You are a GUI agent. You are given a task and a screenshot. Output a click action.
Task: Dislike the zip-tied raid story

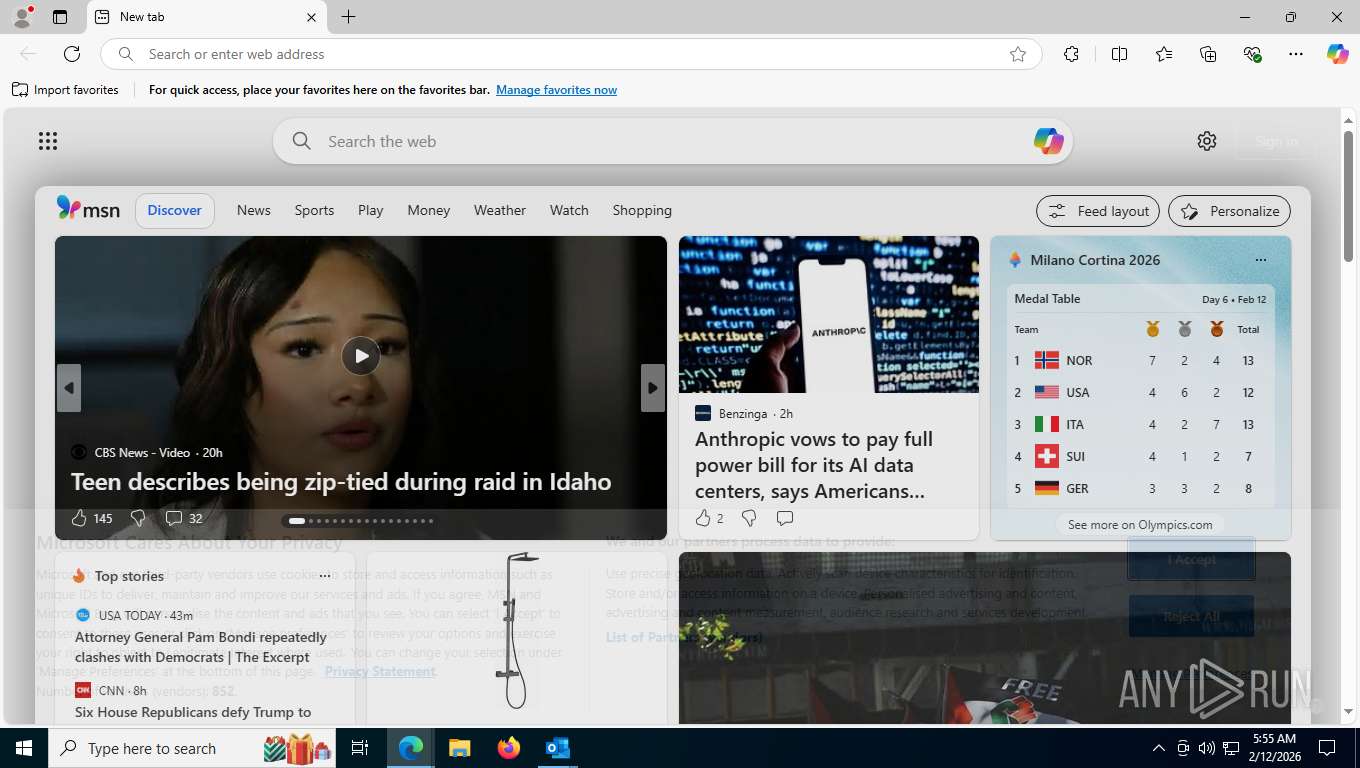[138, 518]
